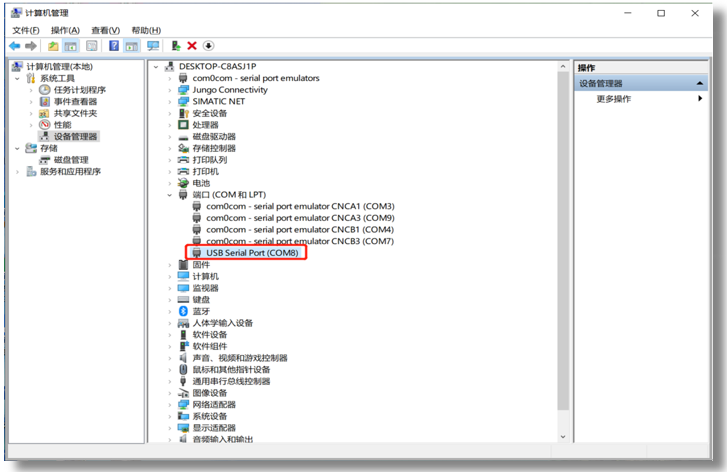This screenshot has width=727, height=472.
Task: Select 磁盘管理 in left tree
Action: 71,160
